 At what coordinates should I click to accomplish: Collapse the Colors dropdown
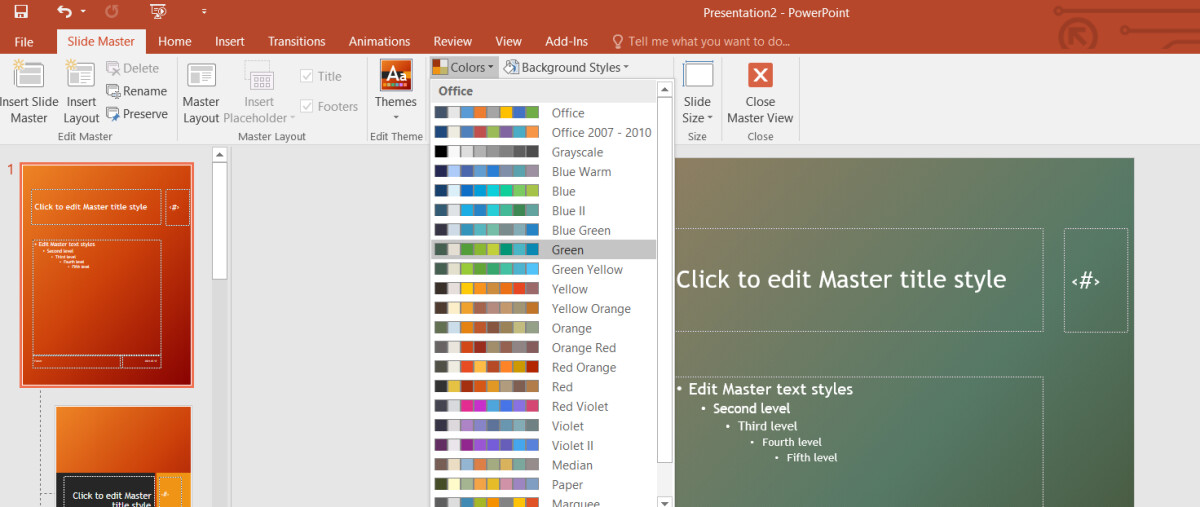[463, 67]
